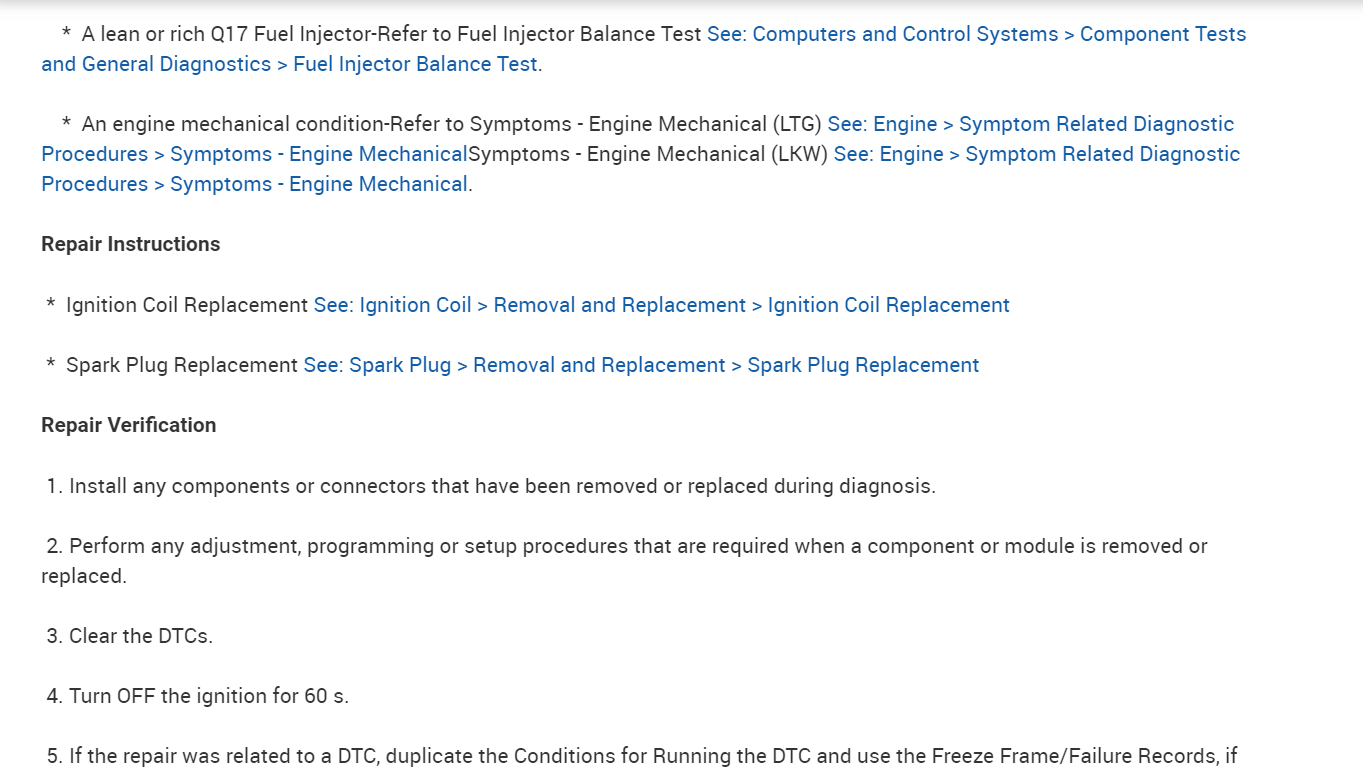
Task: Click the 'Clear the DTCs' step
Action: (140, 636)
